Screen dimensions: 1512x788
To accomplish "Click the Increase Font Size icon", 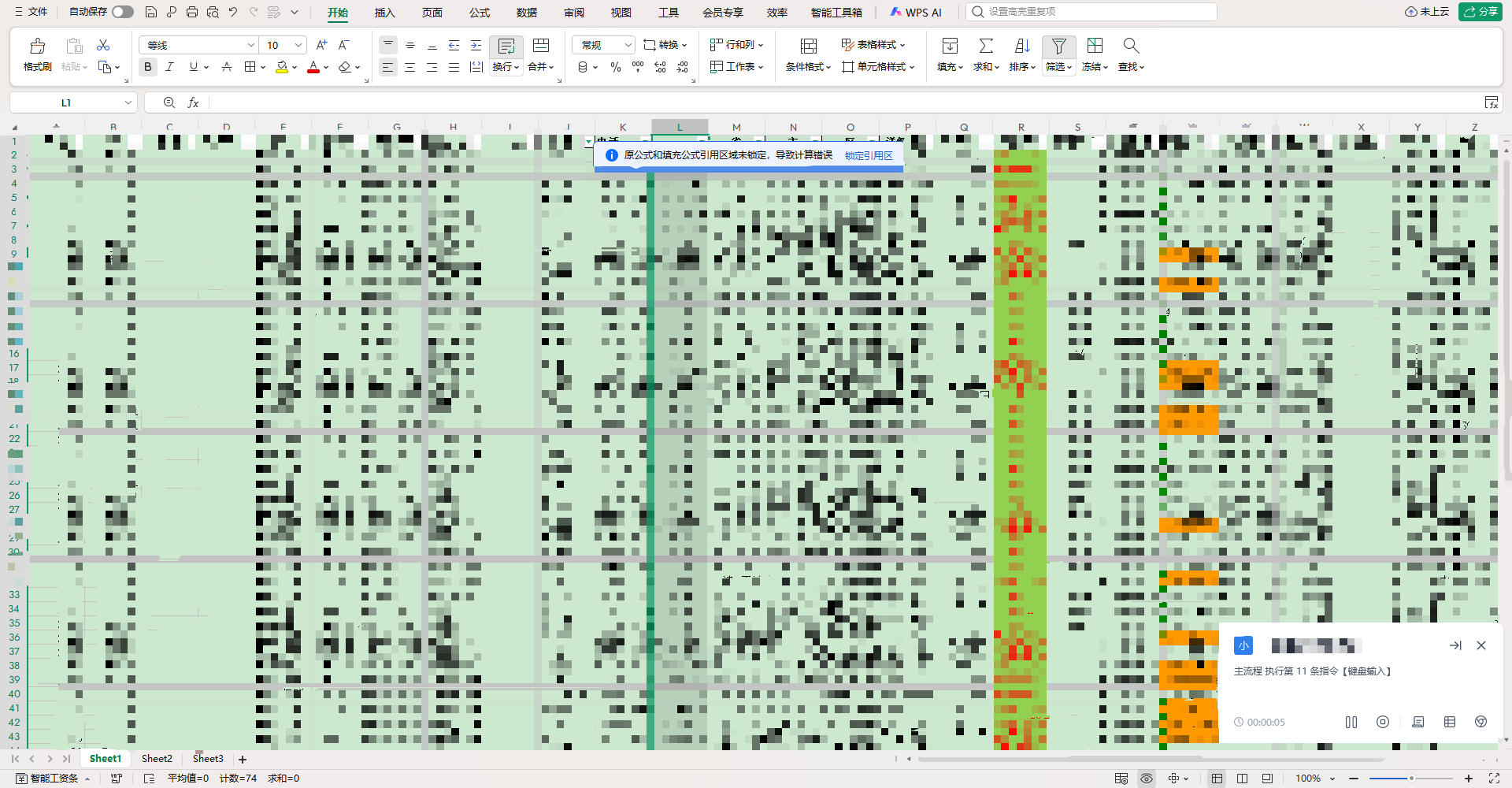I will coord(321,45).
